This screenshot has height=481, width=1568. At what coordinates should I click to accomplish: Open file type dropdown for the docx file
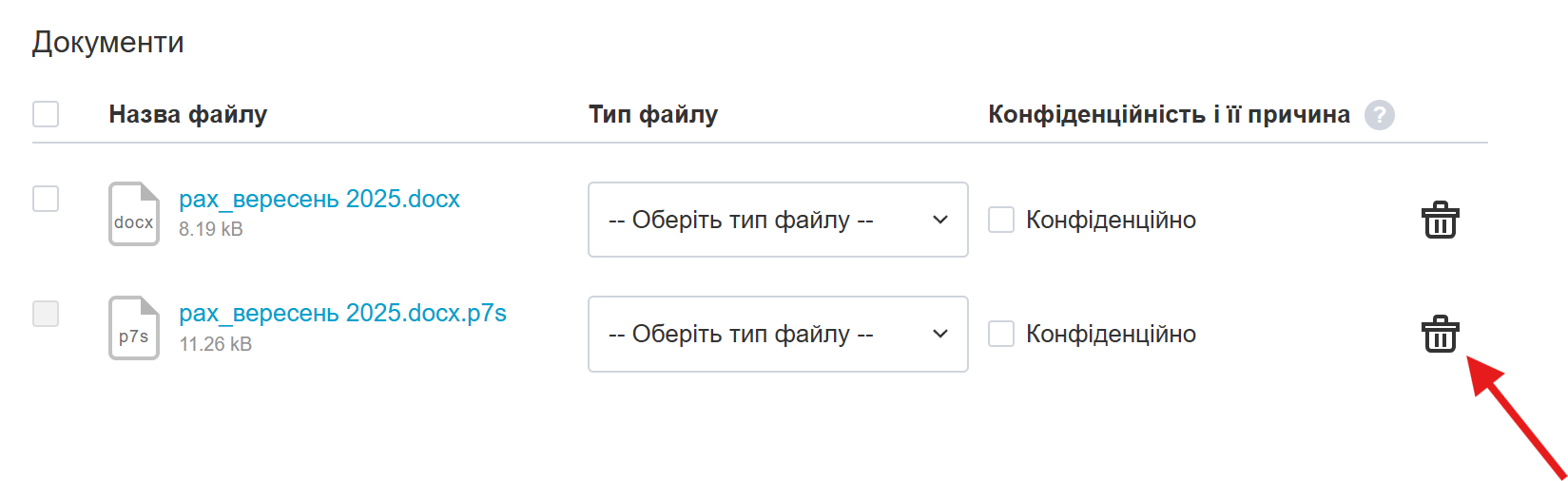(778, 220)
